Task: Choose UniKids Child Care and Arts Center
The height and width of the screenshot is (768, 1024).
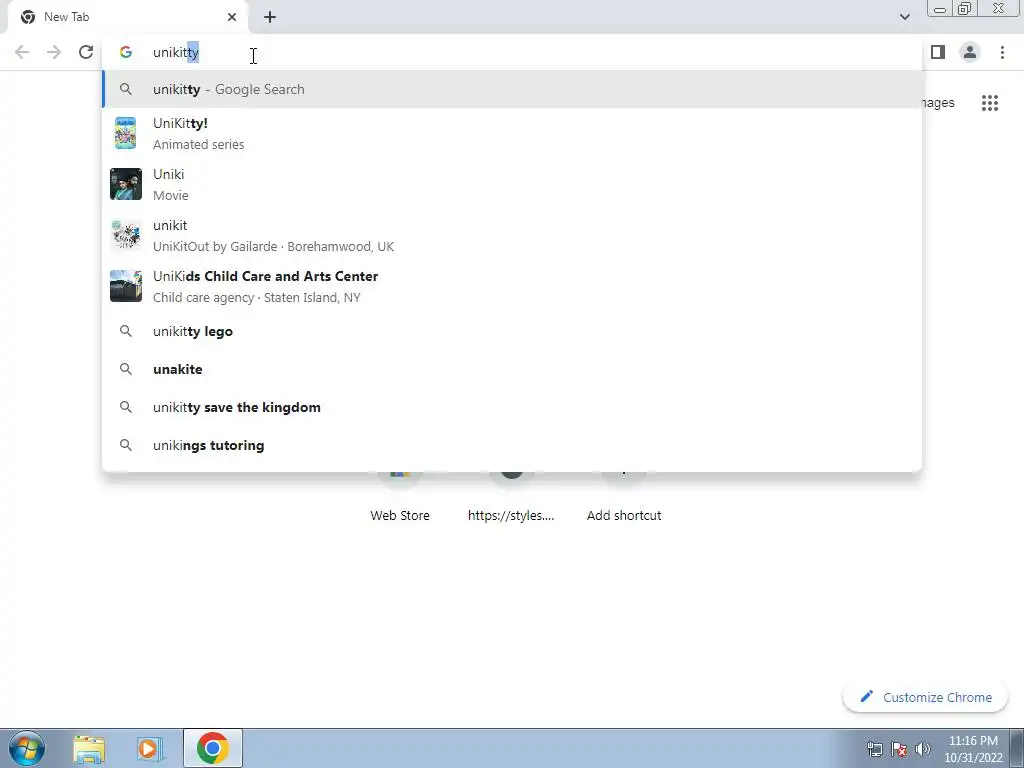Action: coord(512,286)
